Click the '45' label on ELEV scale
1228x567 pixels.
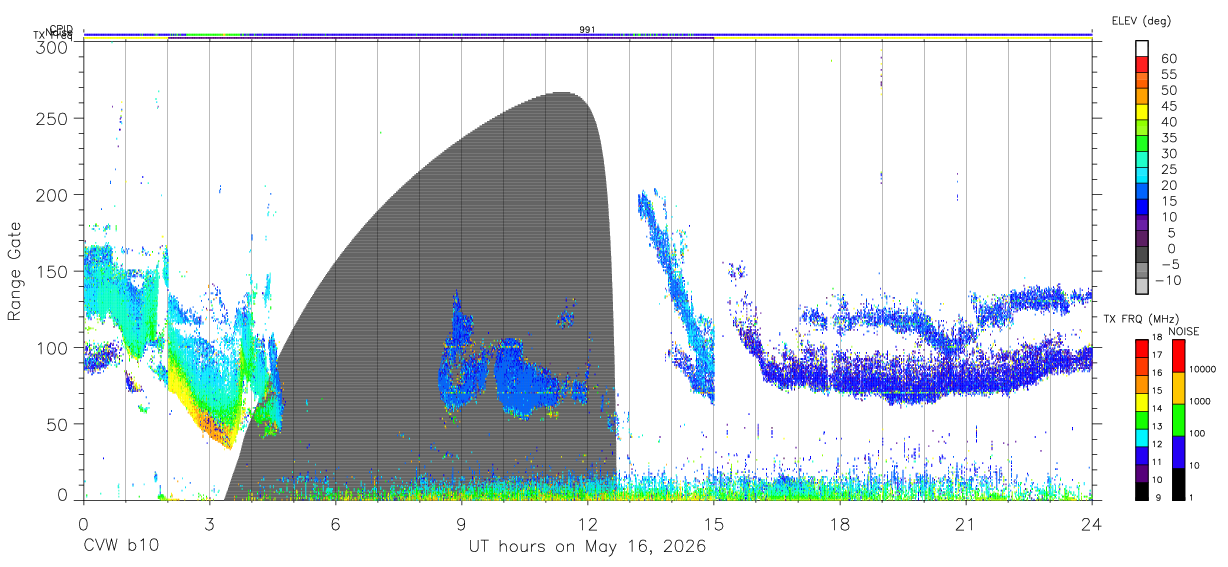coord(1169,106)
